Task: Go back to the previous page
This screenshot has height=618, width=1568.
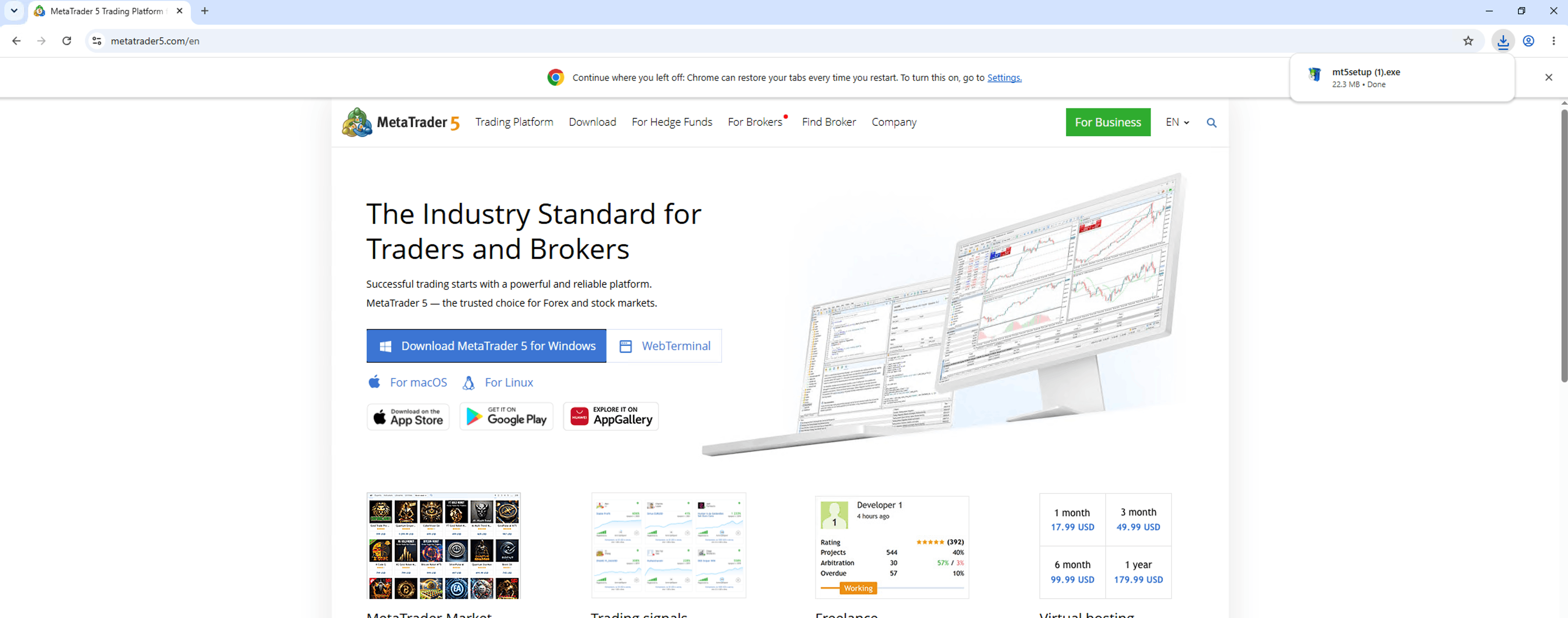Action: tap(16, 41)
